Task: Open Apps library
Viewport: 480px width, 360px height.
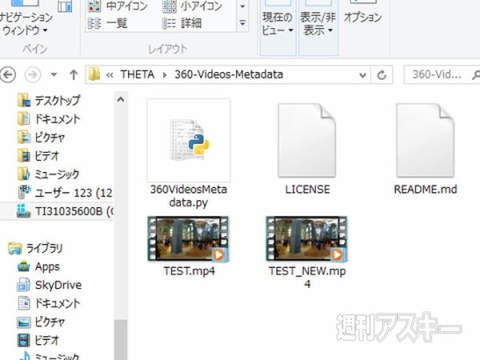Action: pyautogui.click(x=39, y=267)
